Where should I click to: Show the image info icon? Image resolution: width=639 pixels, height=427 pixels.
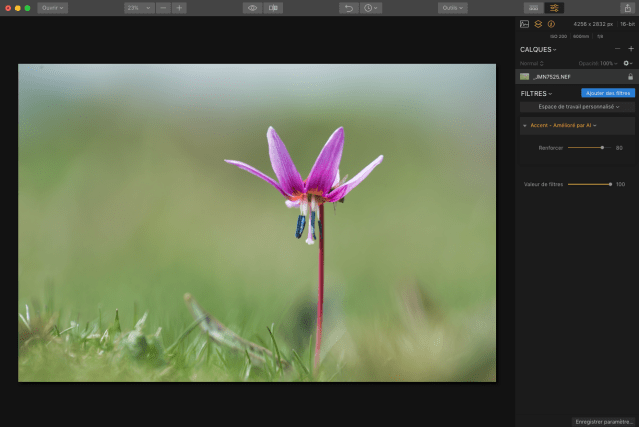[x=550, y=24]
